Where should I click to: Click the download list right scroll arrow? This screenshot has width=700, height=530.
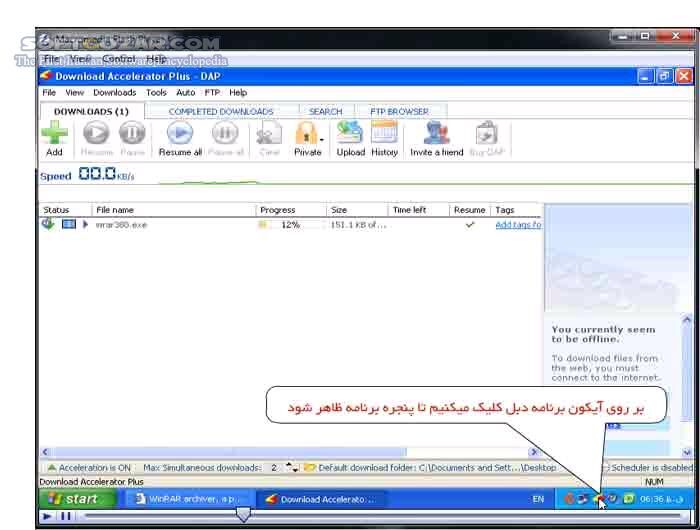tap(533, 452)
